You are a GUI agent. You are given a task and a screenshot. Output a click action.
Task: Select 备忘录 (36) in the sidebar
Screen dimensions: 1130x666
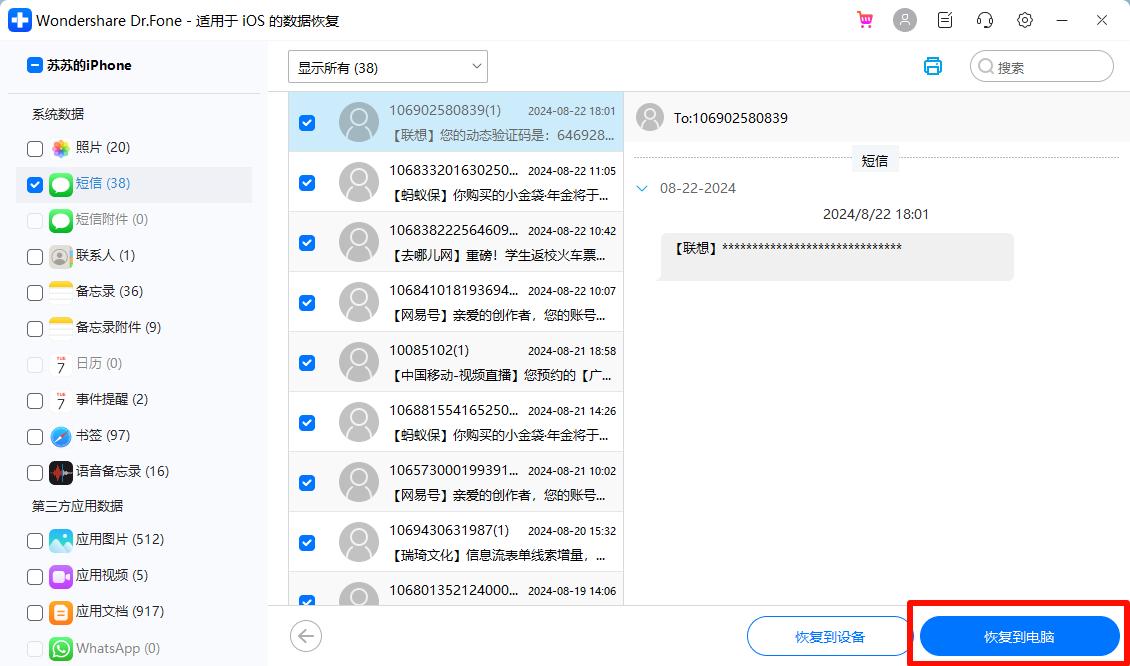[x=109, y=292]
